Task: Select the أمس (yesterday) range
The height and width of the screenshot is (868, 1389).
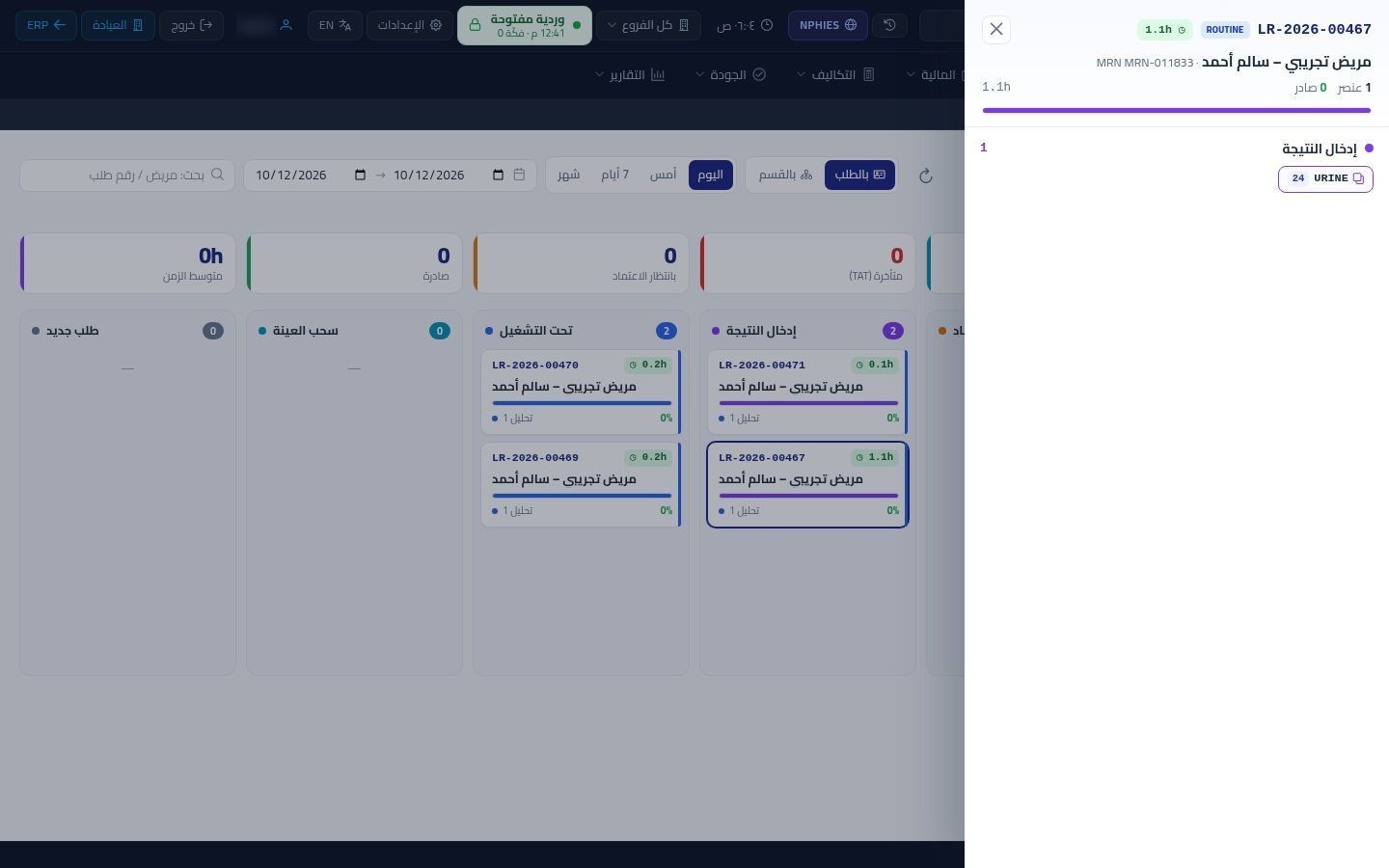Action: tap(663, 175)
